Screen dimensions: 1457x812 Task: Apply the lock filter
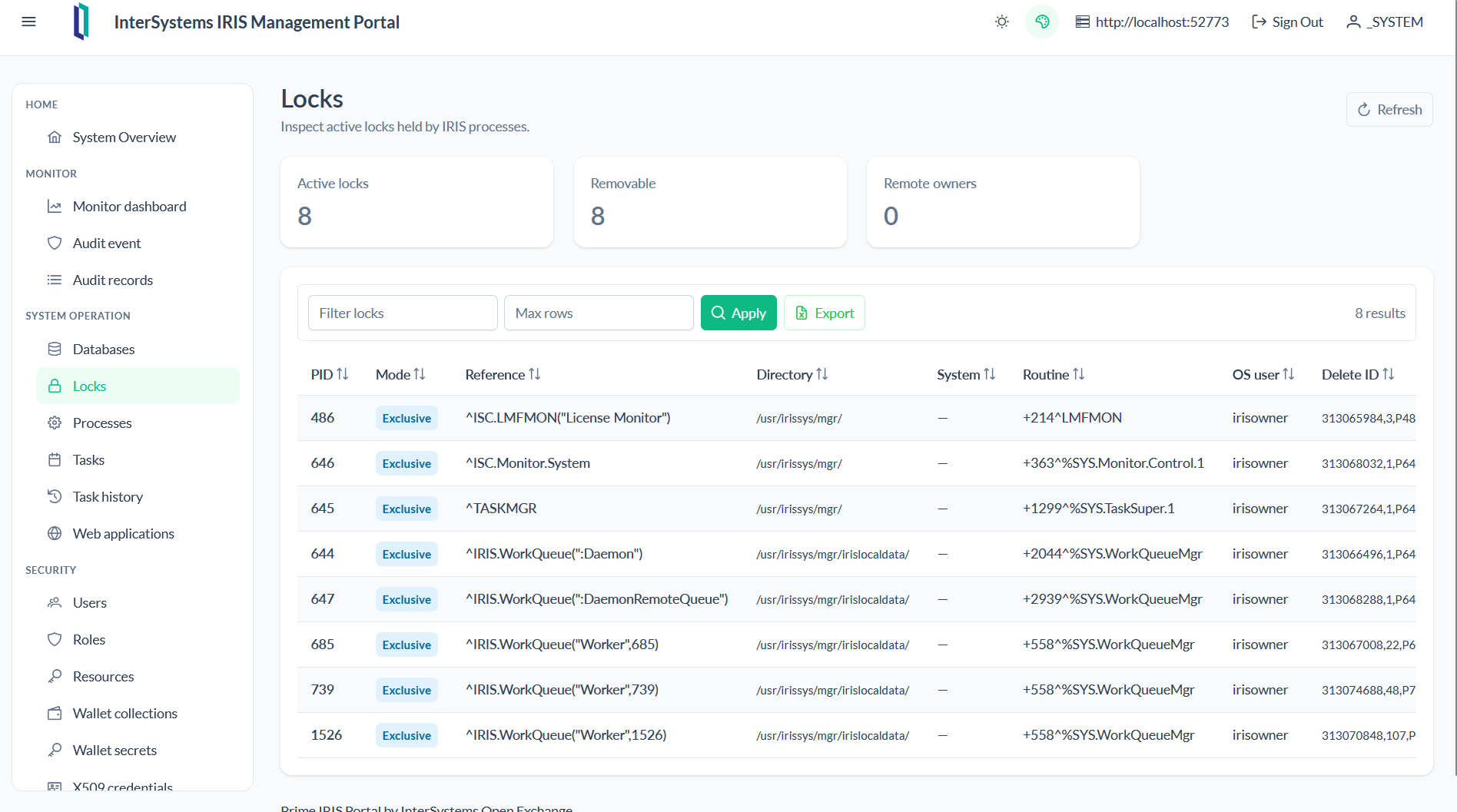(x=738, y=313)
